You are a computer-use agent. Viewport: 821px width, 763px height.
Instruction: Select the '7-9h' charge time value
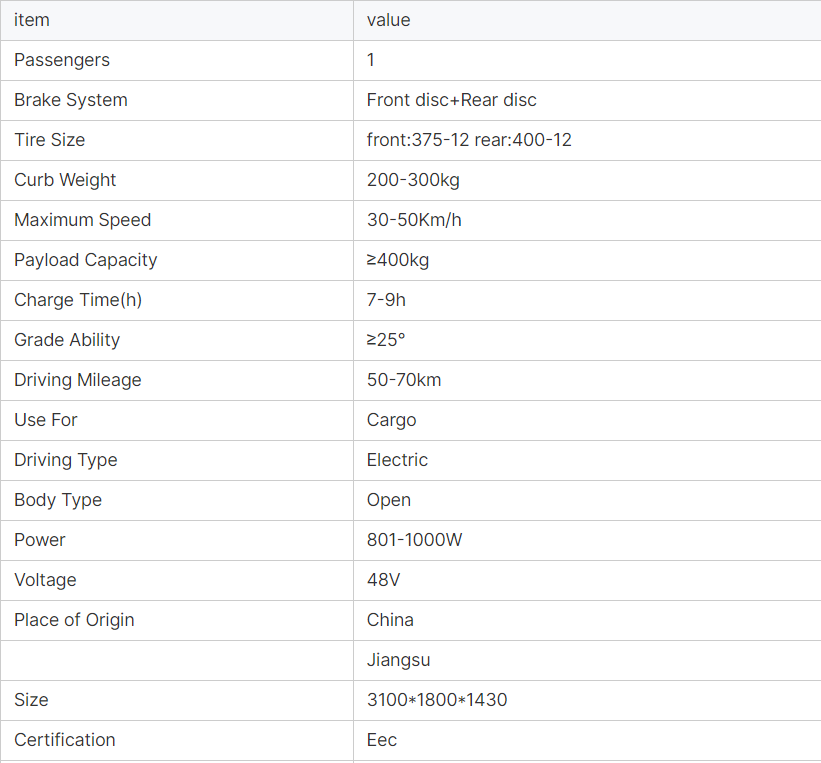point(386,300)
